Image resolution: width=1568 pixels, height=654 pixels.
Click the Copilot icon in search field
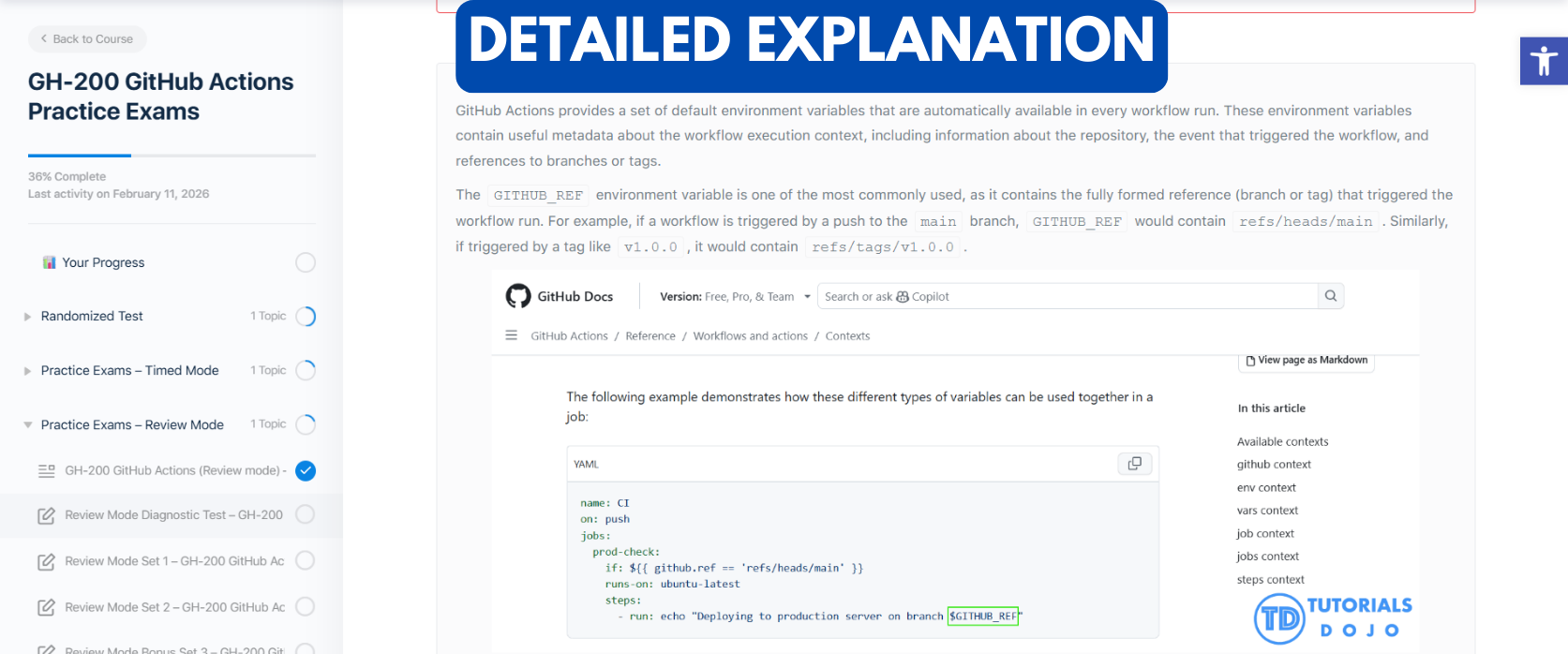tap(903, 297)
